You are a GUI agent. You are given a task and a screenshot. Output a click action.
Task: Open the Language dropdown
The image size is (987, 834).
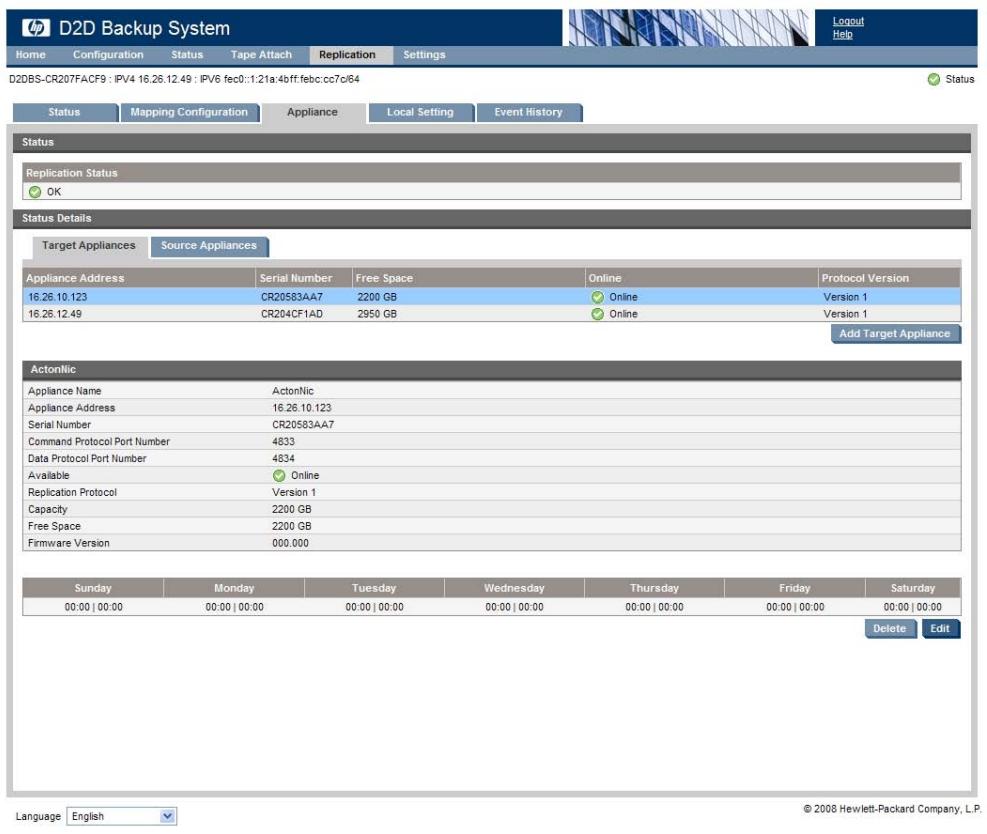(x=121, y=816)
